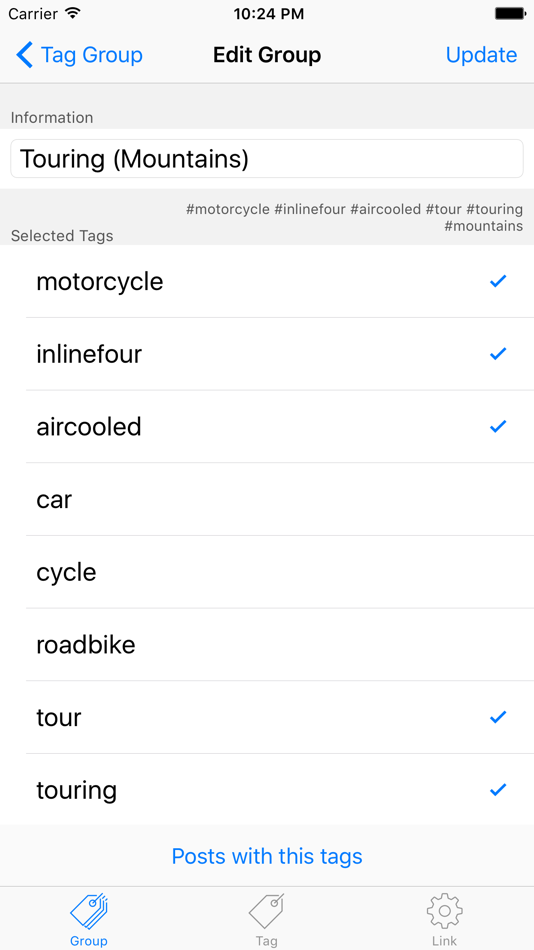The width and height of the screenshot is (534, 950).
Task: Edit the Touring (Mountains) name field
Action: coord(267,159)
